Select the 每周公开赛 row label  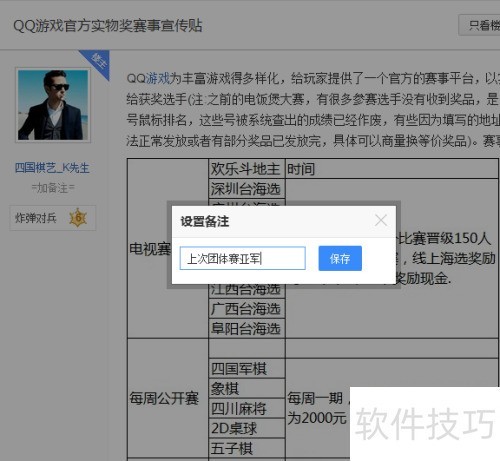click(164, 398)
